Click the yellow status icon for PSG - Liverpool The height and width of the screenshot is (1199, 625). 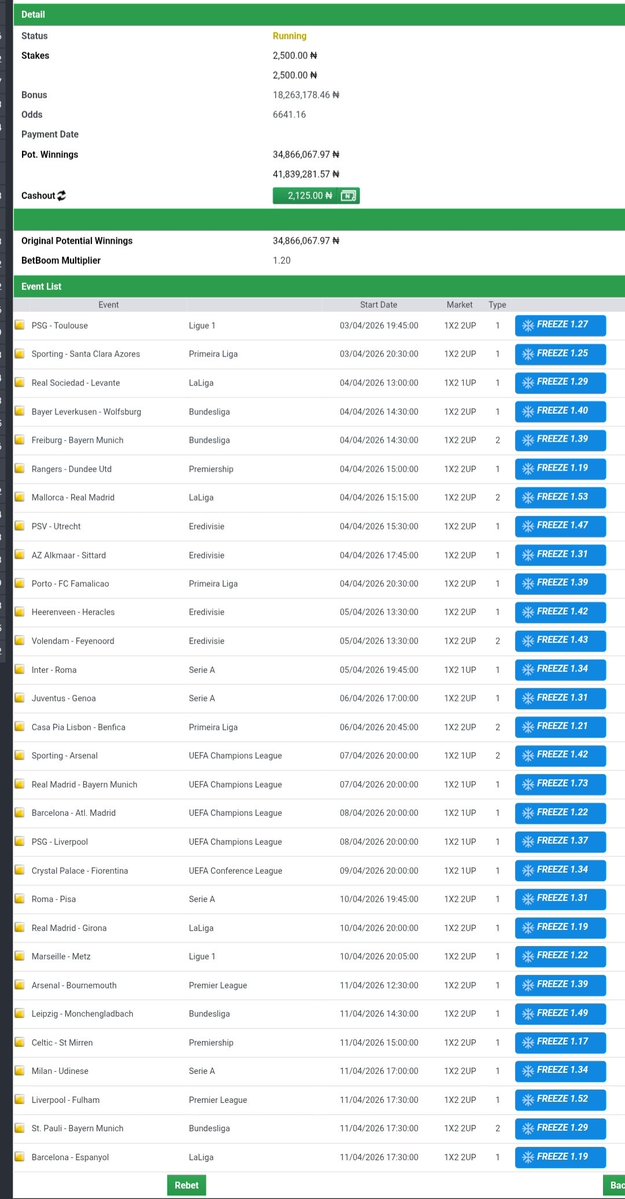click(x=20, y=842)
